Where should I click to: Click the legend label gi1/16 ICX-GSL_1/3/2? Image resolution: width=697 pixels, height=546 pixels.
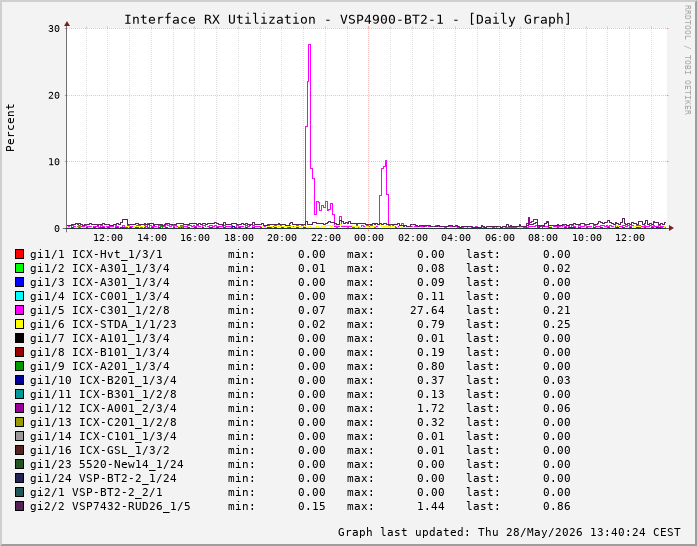point(100,450)
